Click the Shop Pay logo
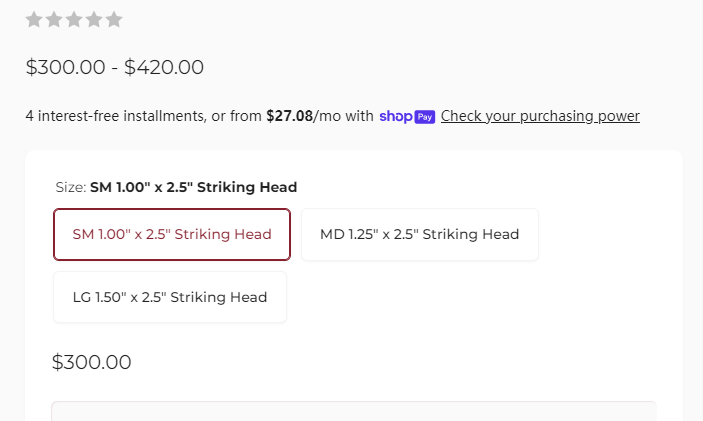Image resolution: width=703 pixels, height=421 pixels. click(x=407, y=117)
